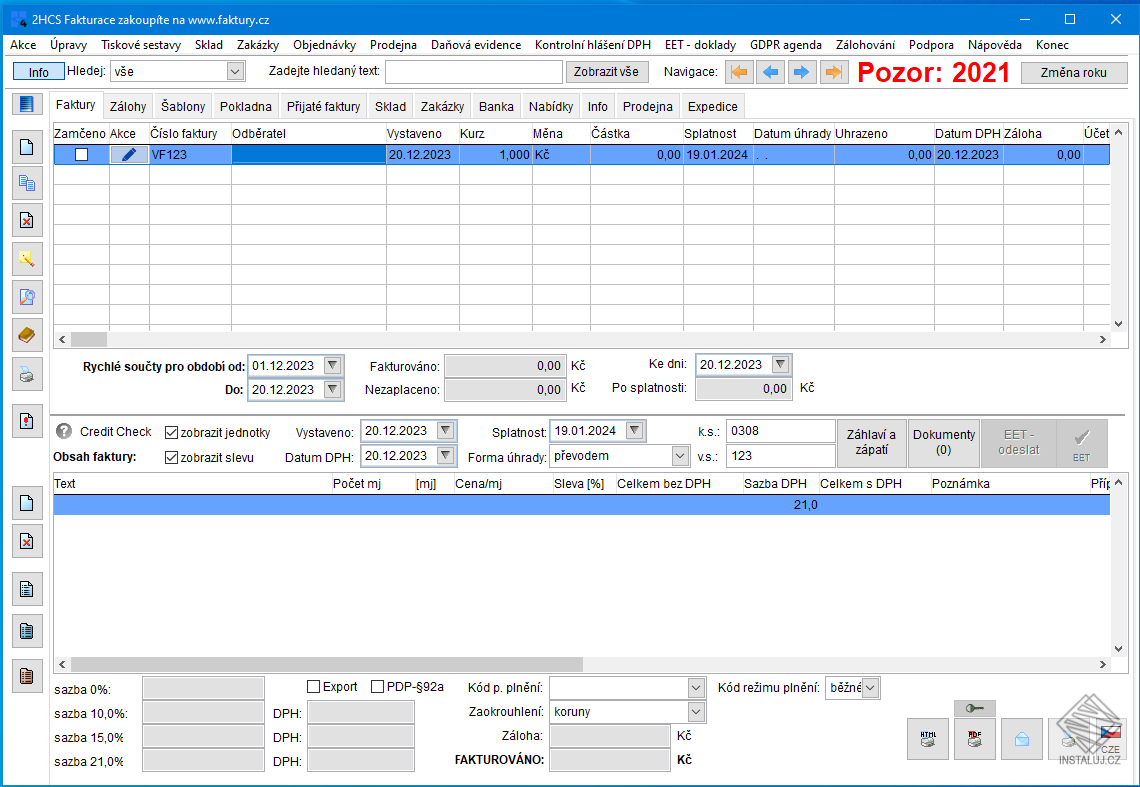
Task: Open the Hledej search scope dropdown
Action: 235,71
